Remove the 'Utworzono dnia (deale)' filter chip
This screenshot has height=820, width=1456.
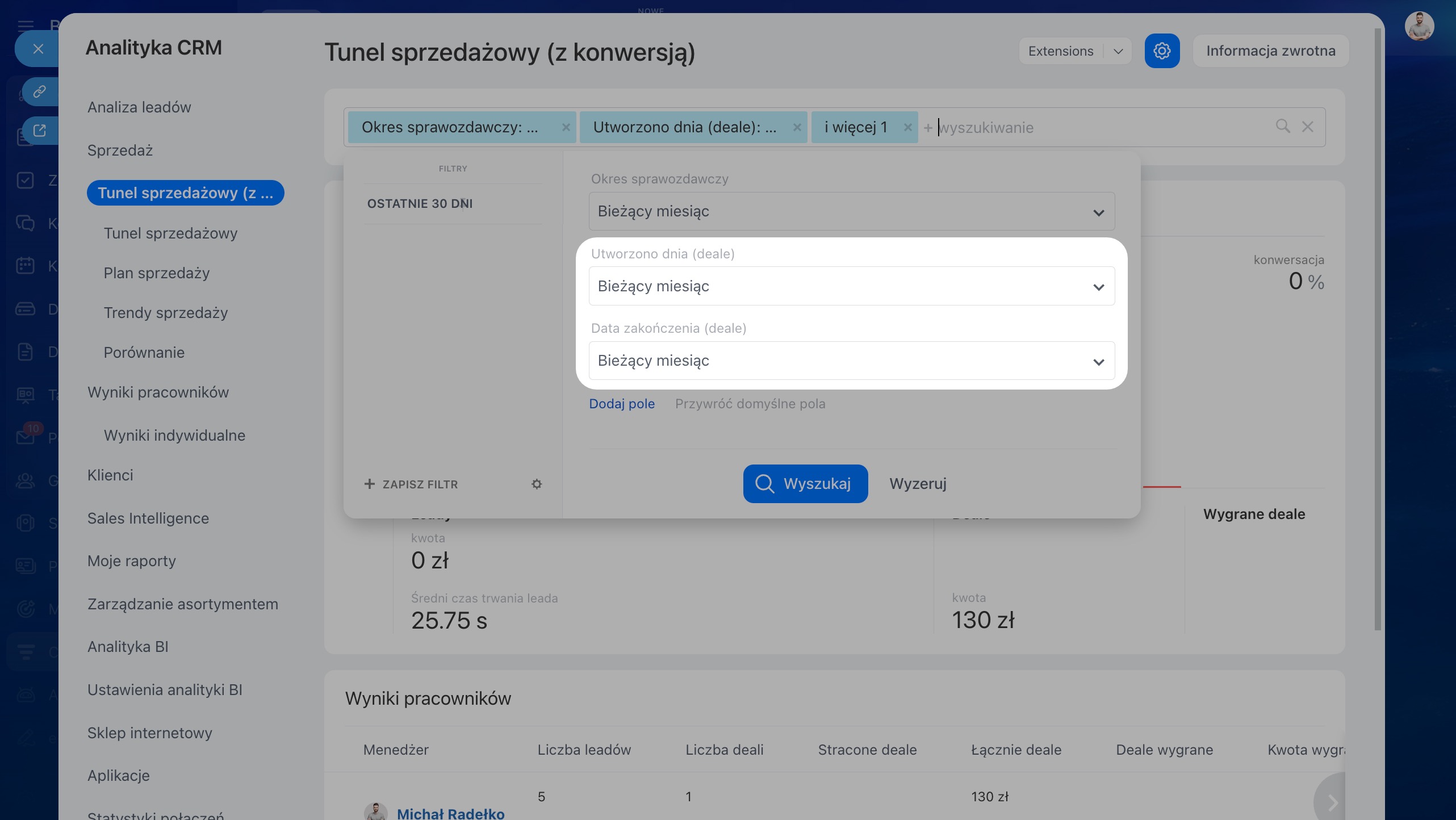click(797, 128)
